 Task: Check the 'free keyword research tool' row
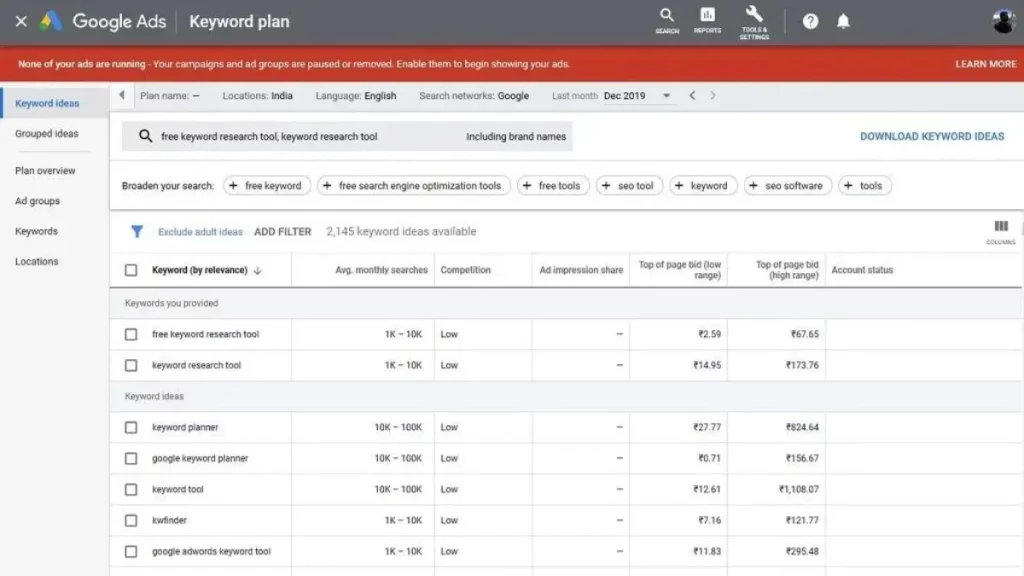pos(131,334)
